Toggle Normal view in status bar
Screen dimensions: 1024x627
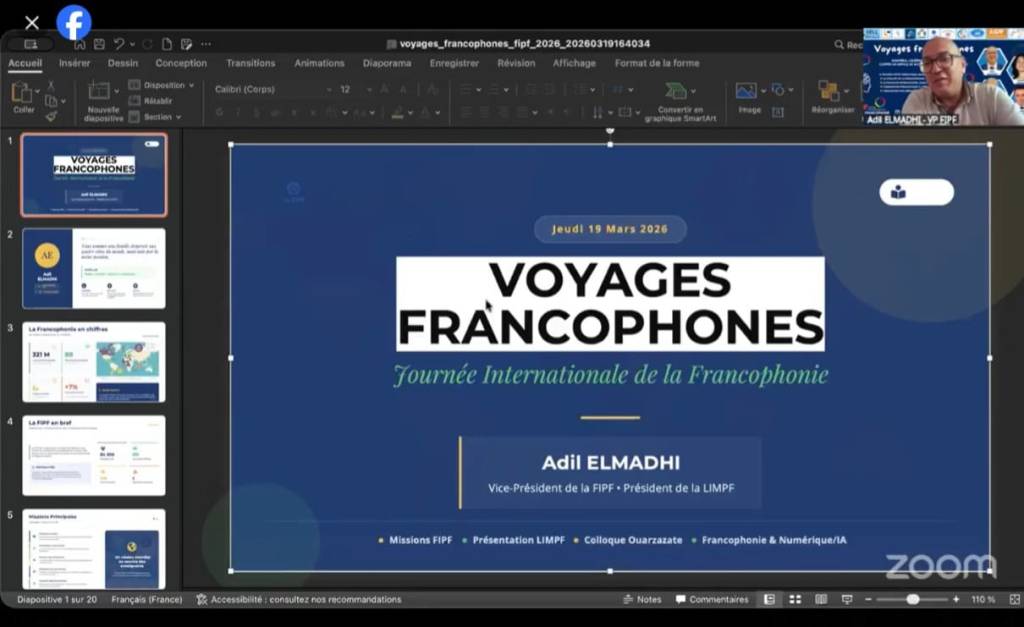(769, 599)
